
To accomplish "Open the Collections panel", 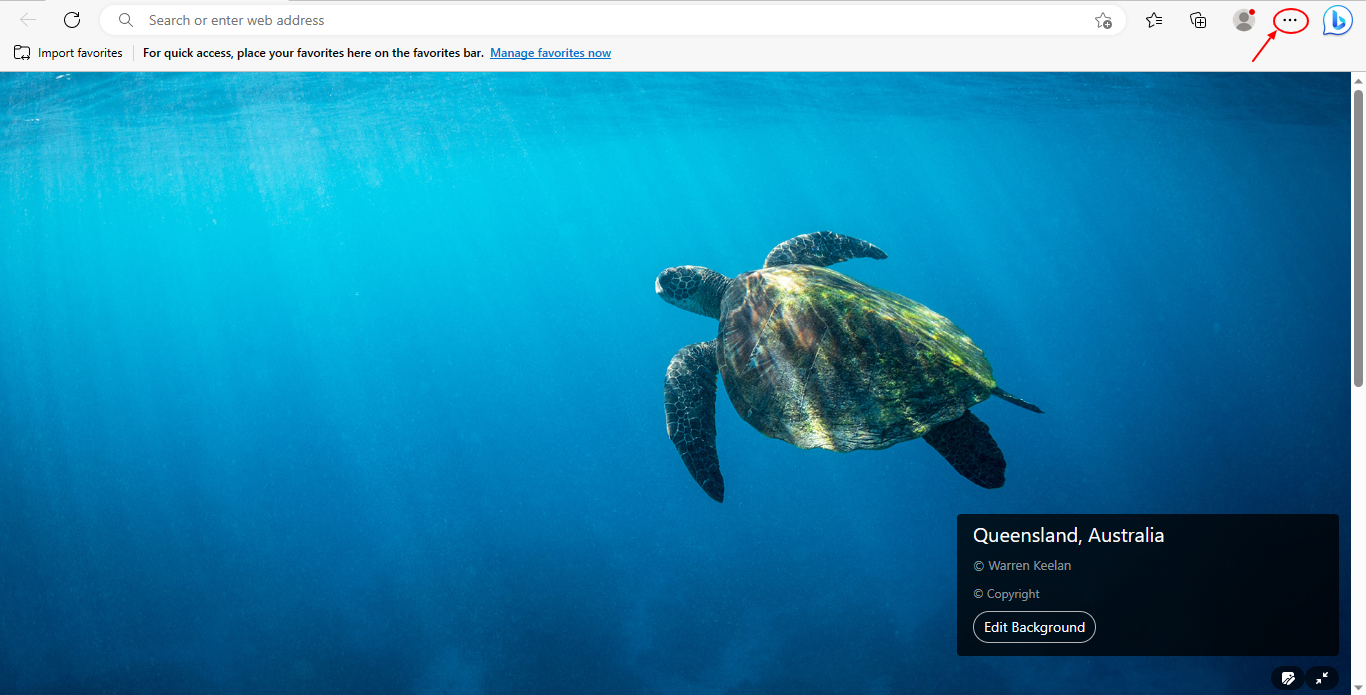I will coord(1198,20).
